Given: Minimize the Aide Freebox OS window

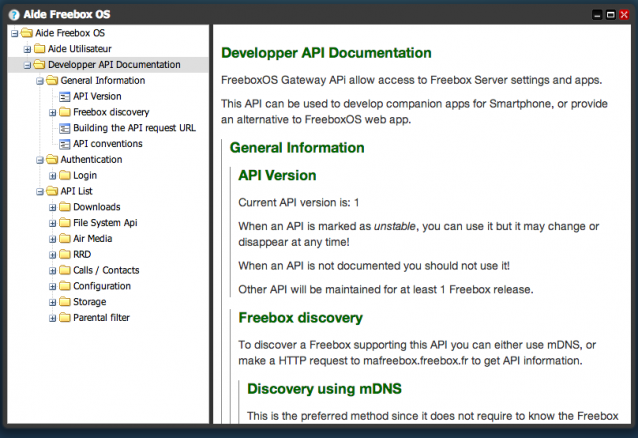Looking at the screenshot, I should pyautogui.click(x=597, y=15).
